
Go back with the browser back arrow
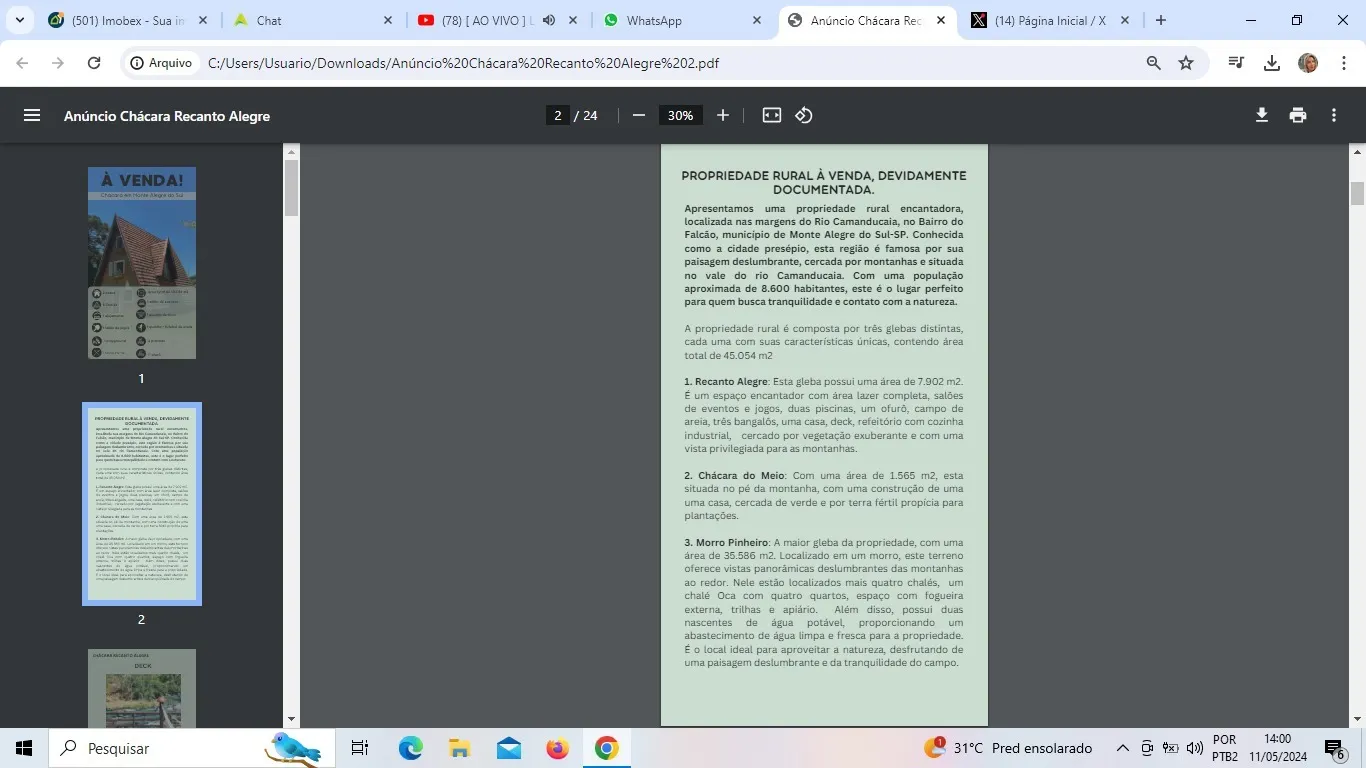[22, 63]
